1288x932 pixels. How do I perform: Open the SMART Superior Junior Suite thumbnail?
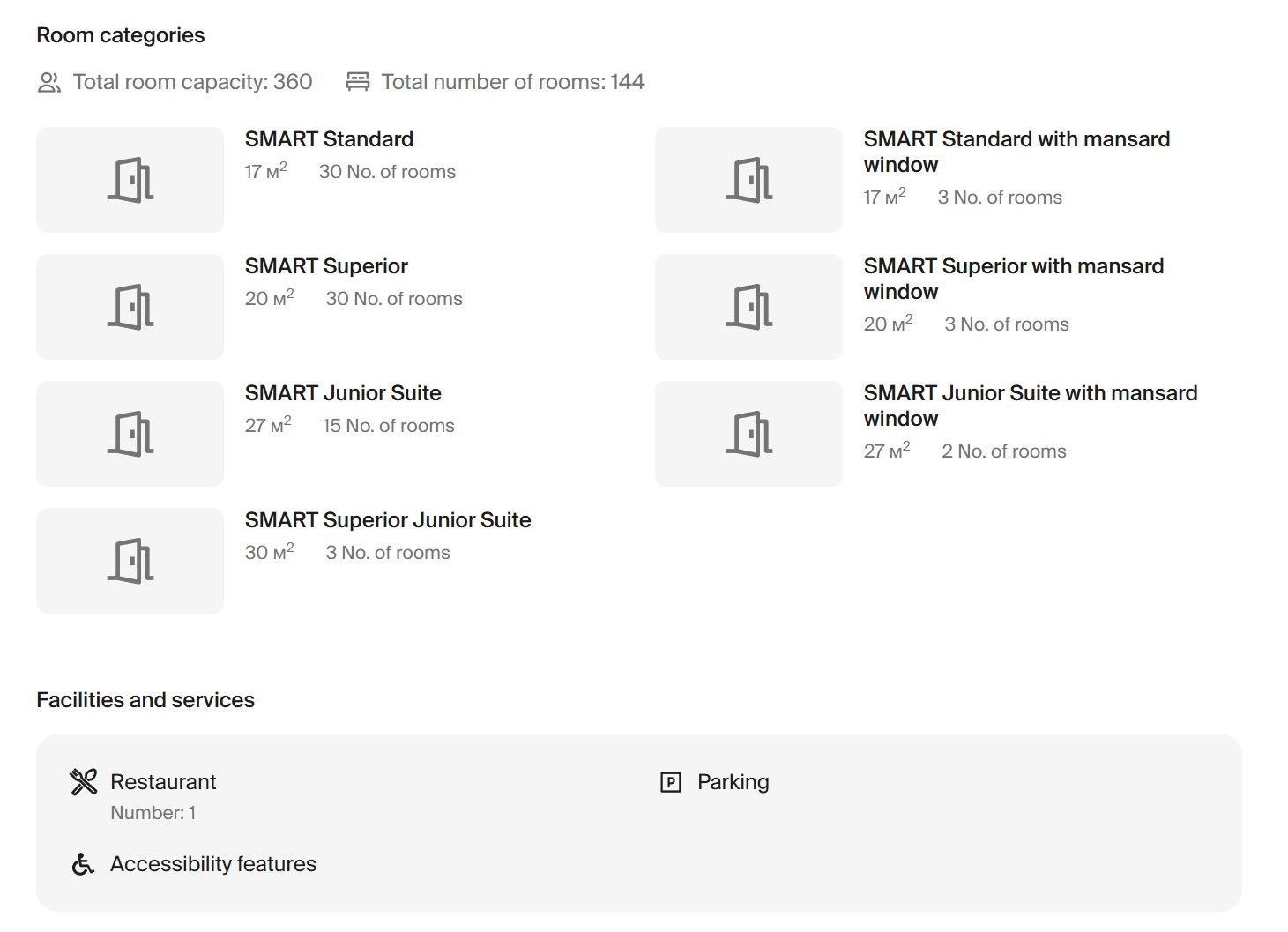coord(130,561)
